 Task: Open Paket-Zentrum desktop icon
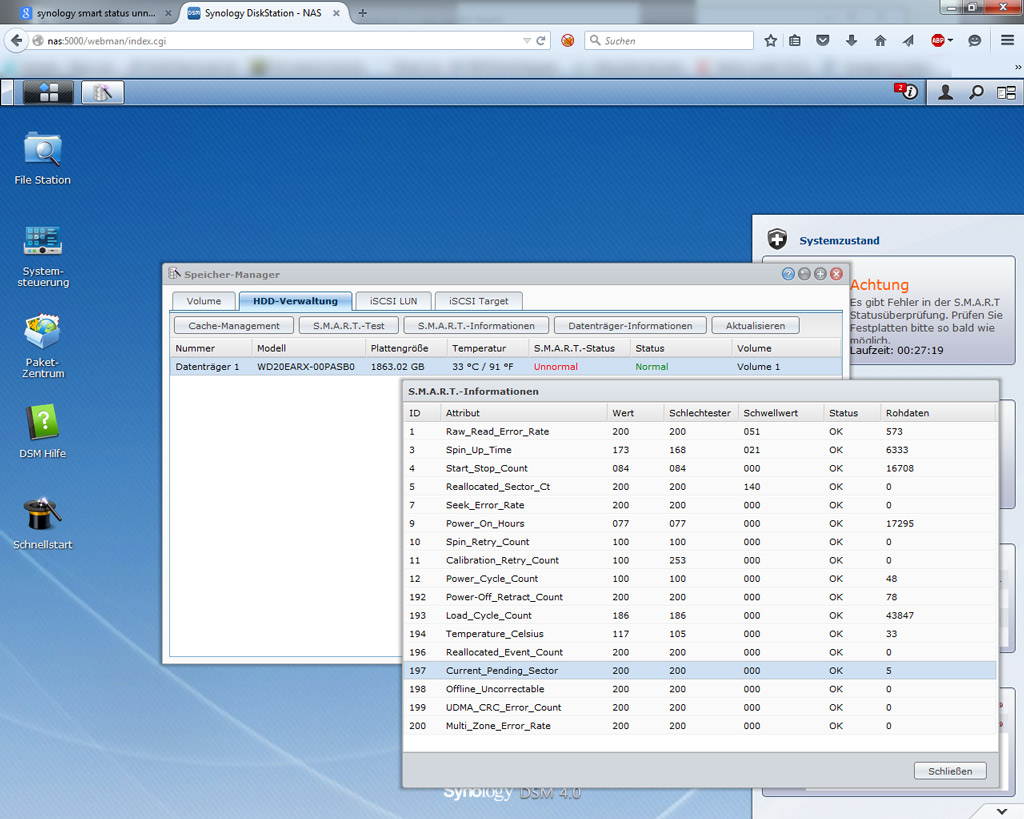point(42,347)
